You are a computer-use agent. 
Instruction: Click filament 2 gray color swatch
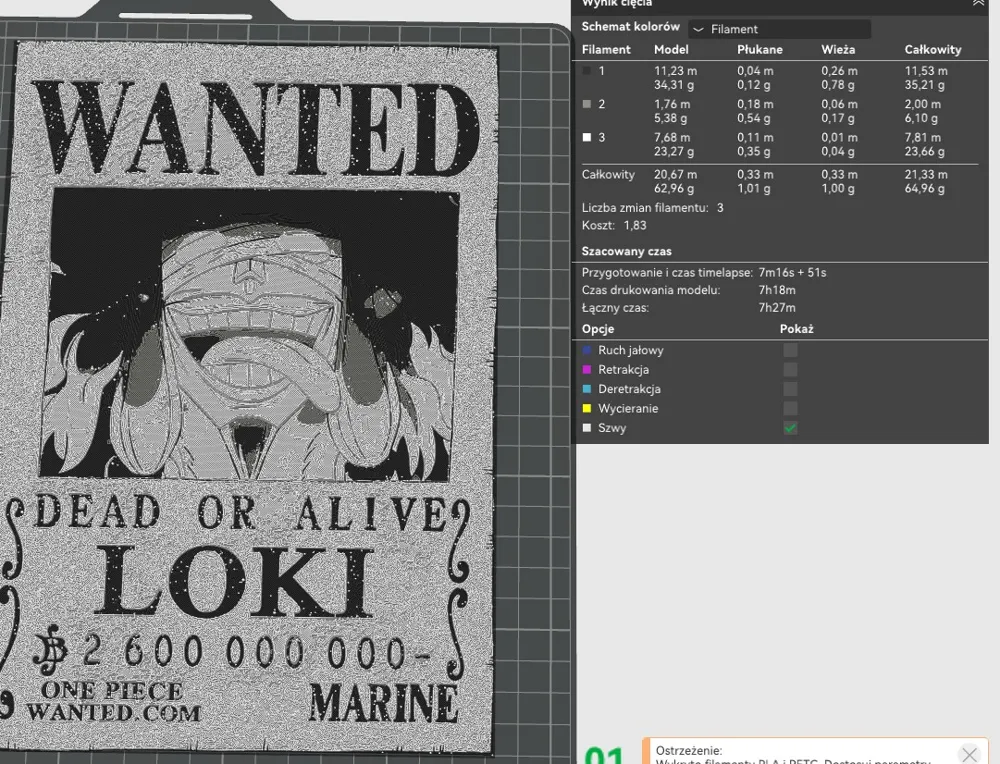587,104
